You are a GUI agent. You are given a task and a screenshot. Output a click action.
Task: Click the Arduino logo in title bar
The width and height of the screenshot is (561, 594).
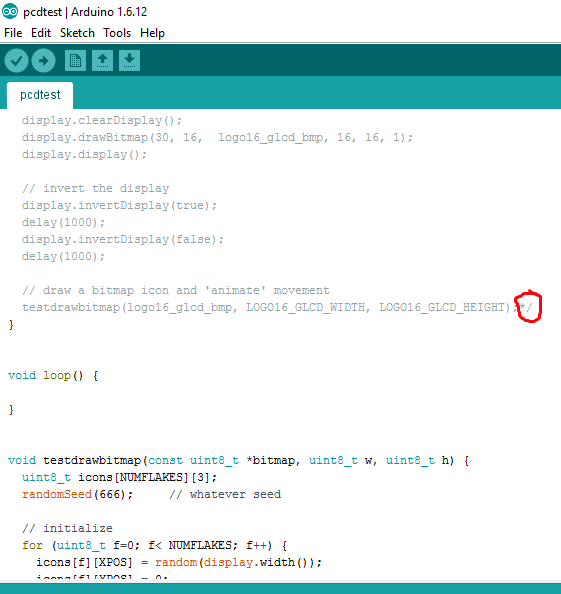pyautogui.click(x=10, y=11)
